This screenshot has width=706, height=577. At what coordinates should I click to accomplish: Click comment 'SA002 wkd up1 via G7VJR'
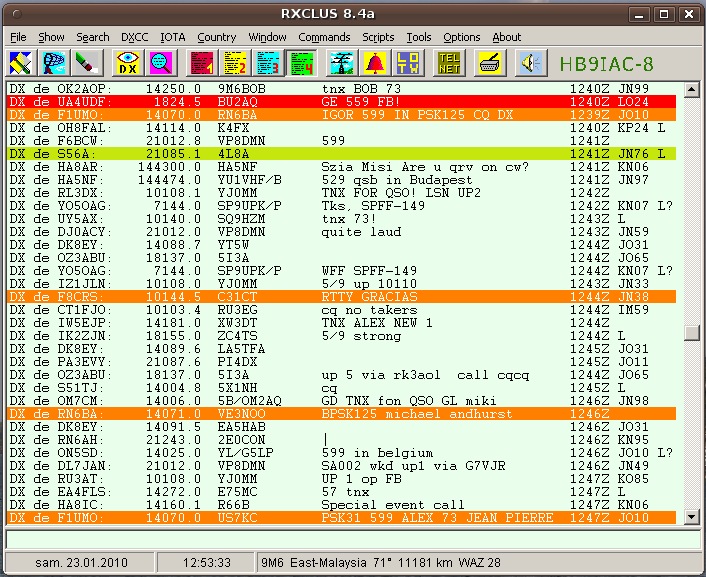pos(413,466)
